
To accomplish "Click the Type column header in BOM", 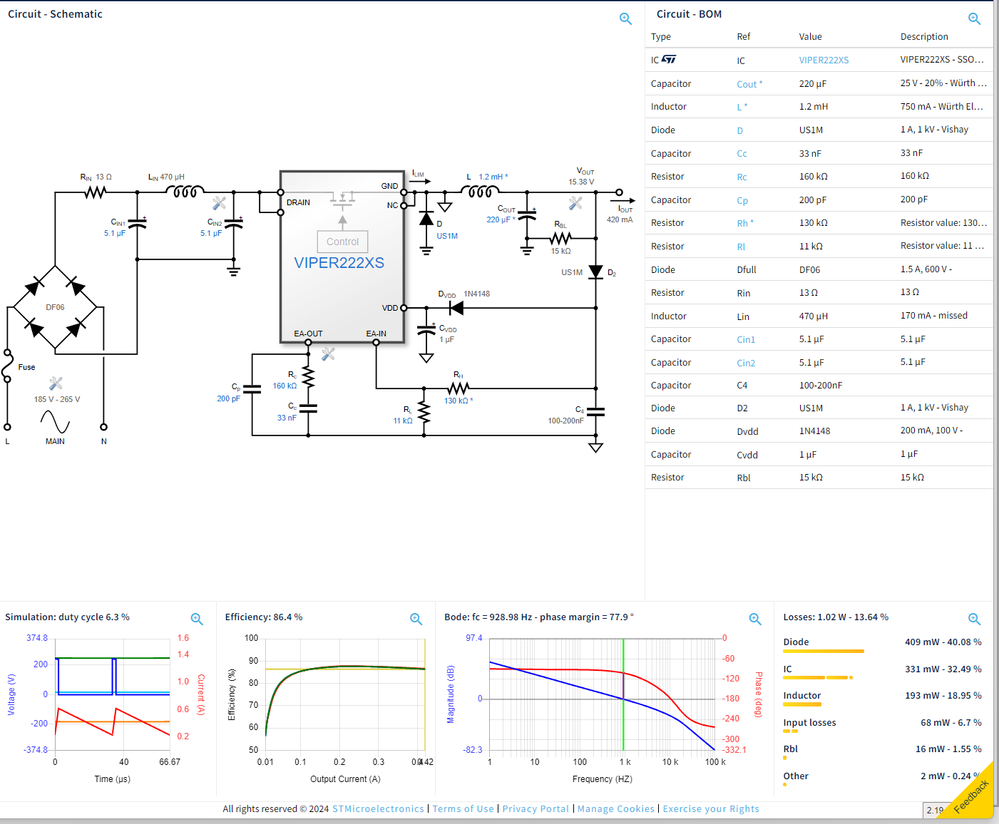I will 661,36.
